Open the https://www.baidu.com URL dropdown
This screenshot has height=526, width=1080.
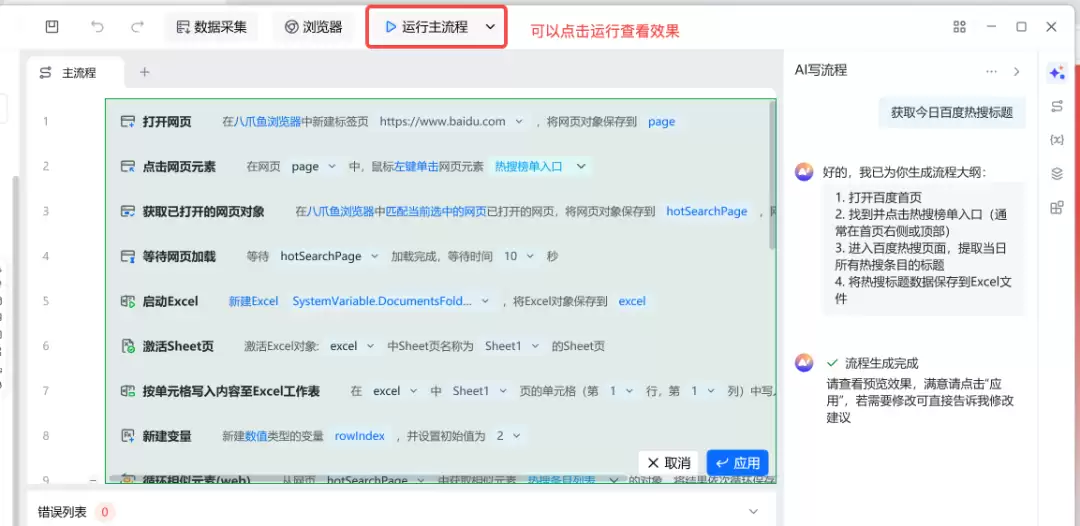tap(519, 121)
